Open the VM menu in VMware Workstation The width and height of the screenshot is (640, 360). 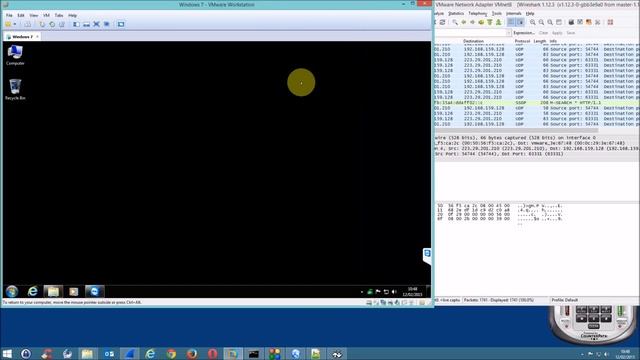tap(46, 15)
